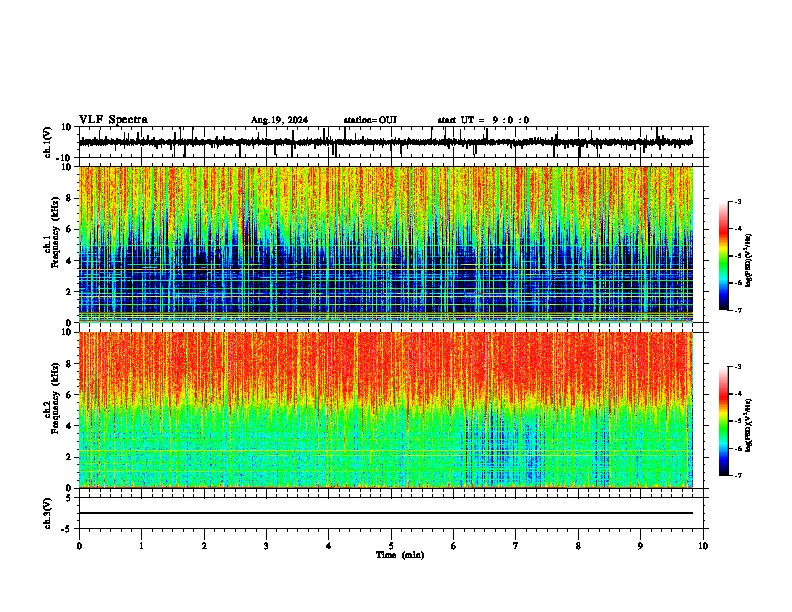Click the time axis tick label "8"
This screenshot has height=612, width=792.
pyautogui.click(x=578, y=545)
